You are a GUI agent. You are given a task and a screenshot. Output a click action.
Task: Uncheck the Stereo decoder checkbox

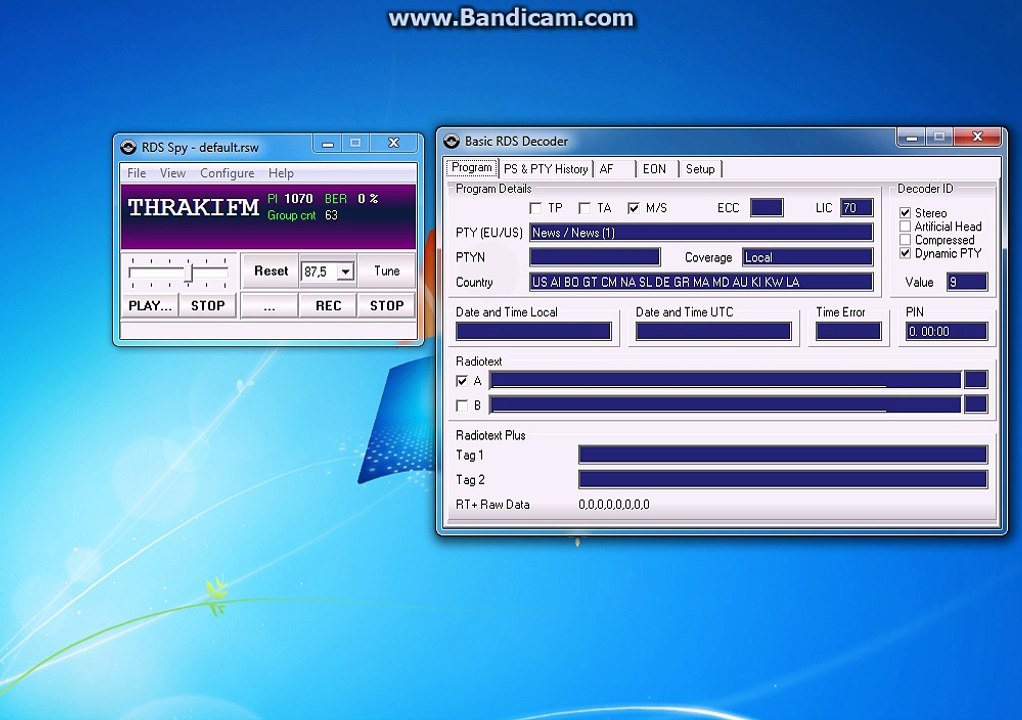(905, 213)
